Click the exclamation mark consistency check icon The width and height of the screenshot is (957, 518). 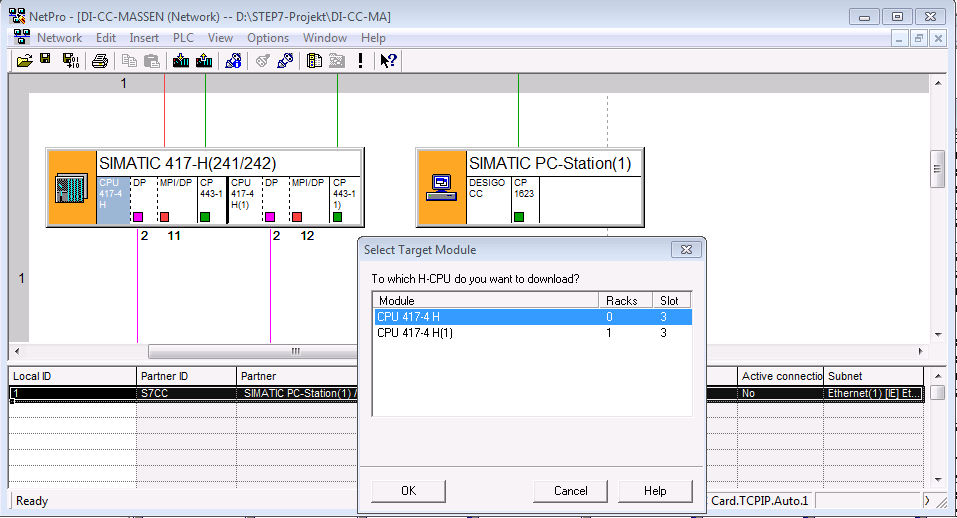point(360,61)
